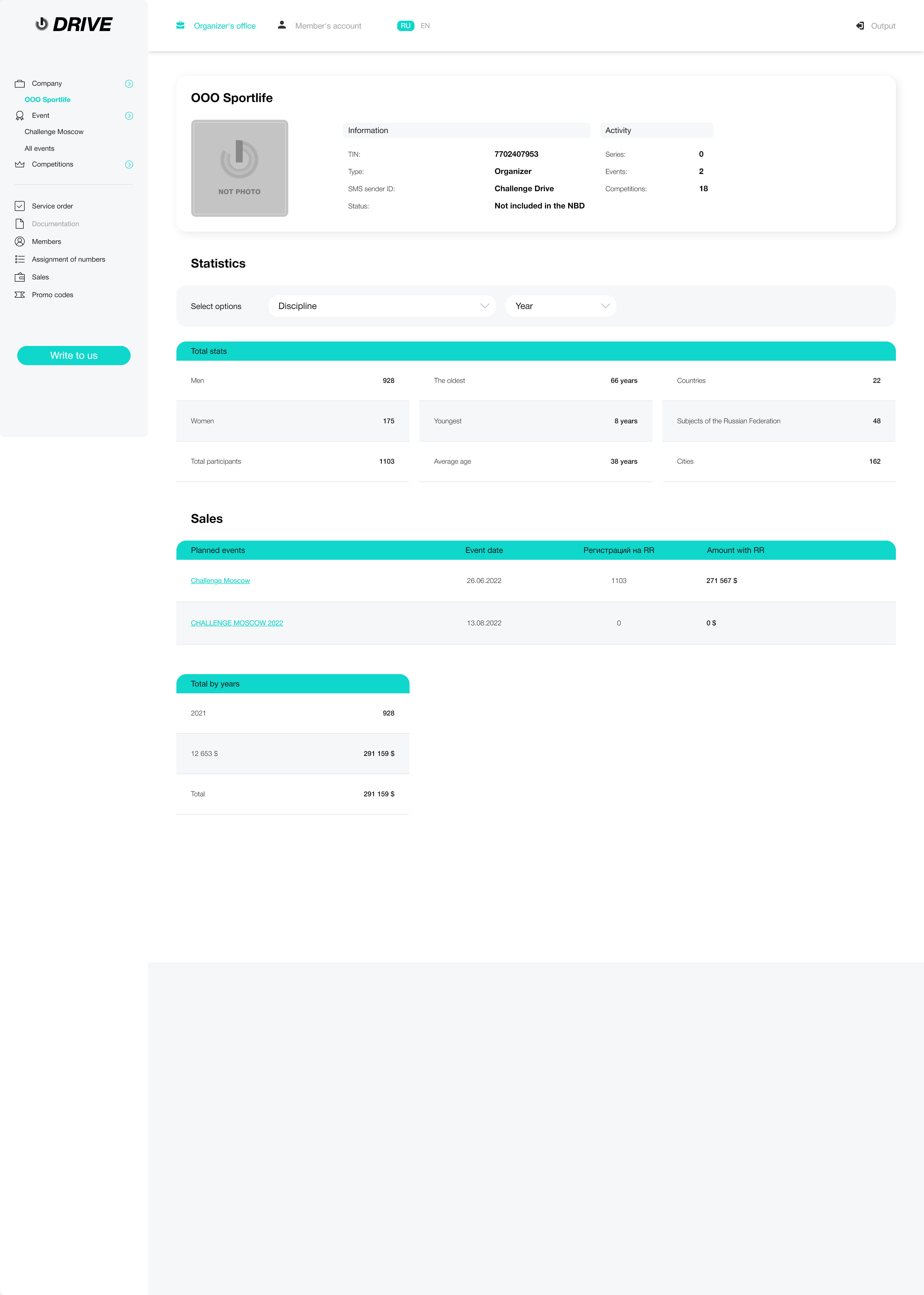This screenshot has height=1295, width=924.
Task: Click the Promo codes ticket icon
Action: (20, 295)
